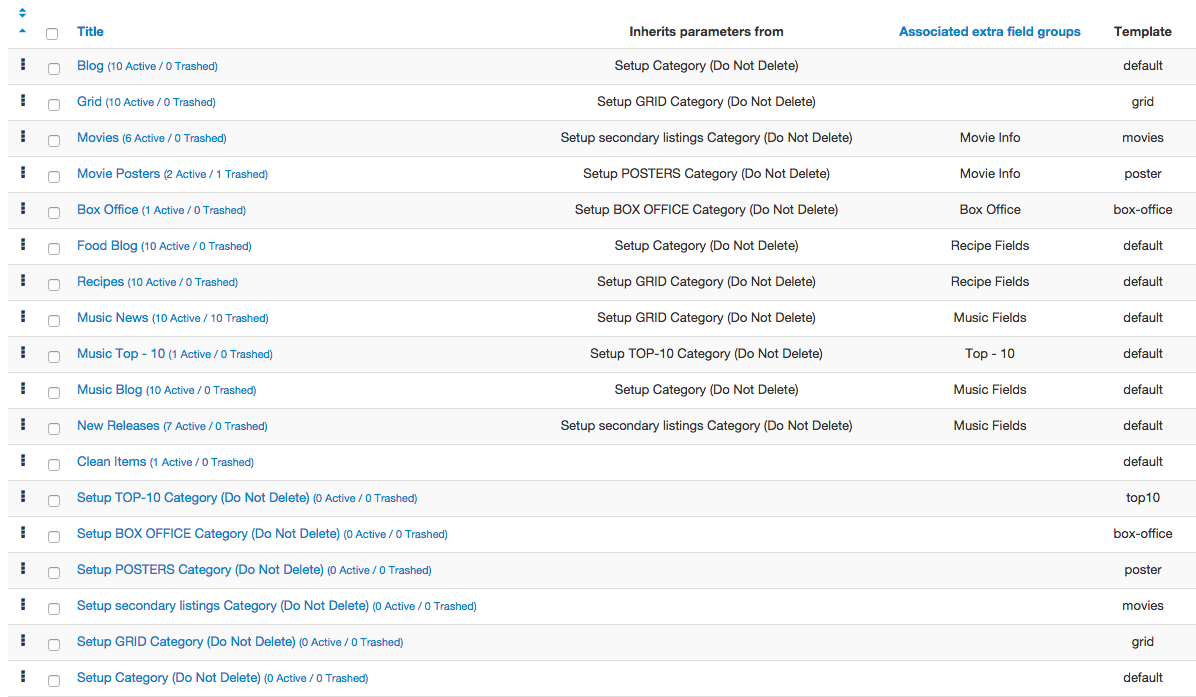This screenshot has width=1196, height=697.
Task: Open the Grid category link
Action: point(89,101)
